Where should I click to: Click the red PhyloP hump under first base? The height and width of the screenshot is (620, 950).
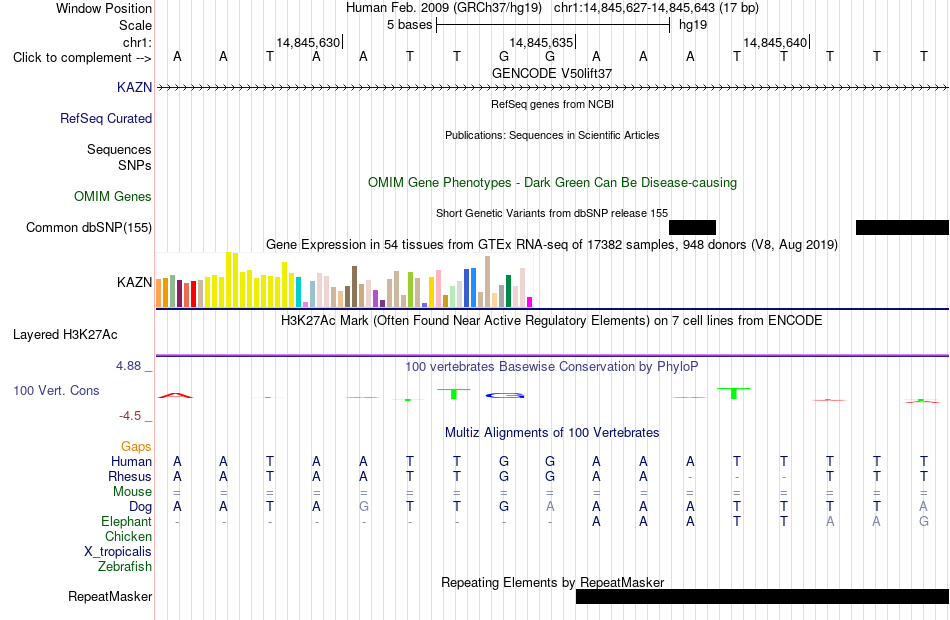coord(176,395)
